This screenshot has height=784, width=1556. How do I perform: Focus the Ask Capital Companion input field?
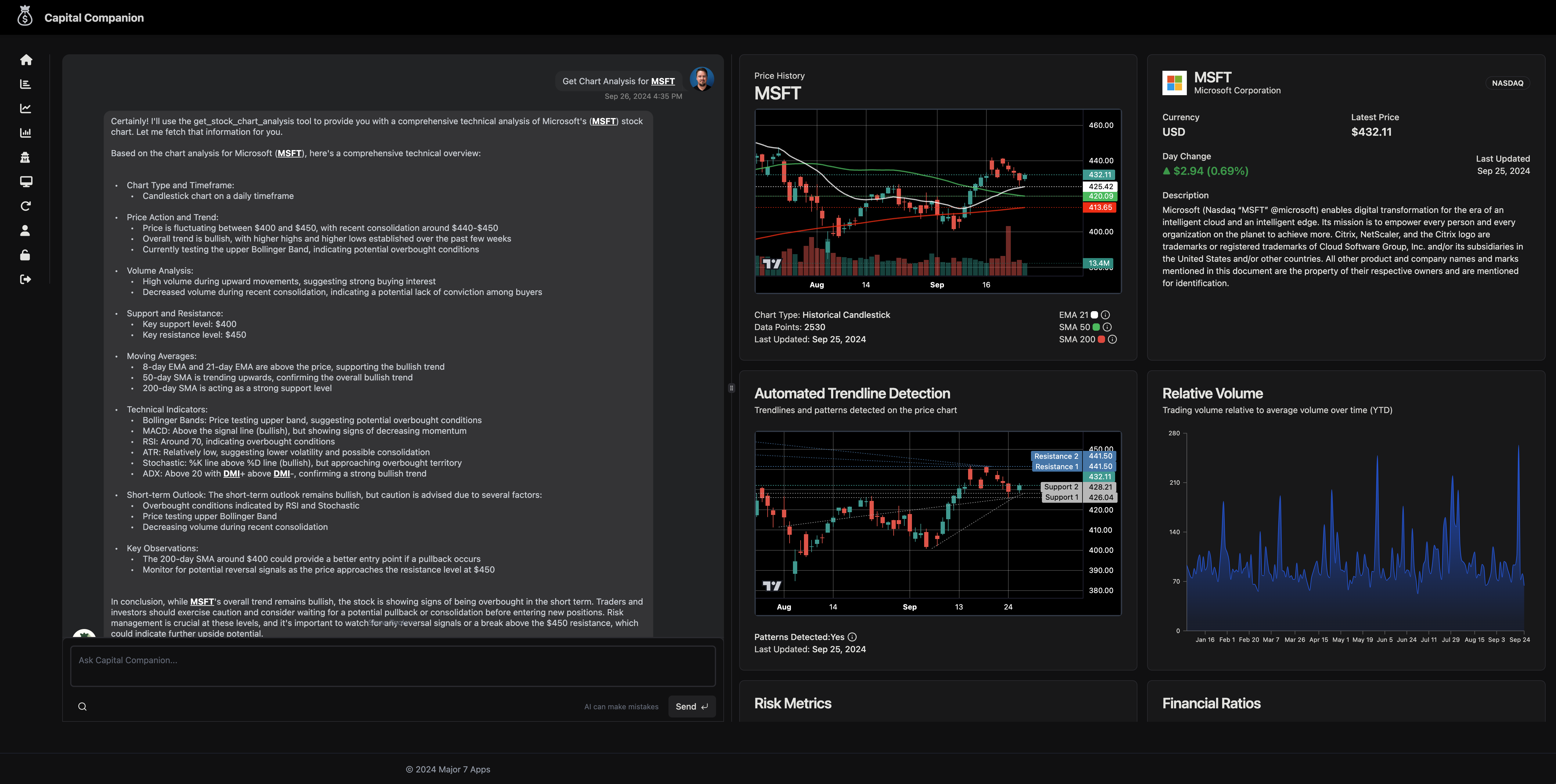[393, 666]
